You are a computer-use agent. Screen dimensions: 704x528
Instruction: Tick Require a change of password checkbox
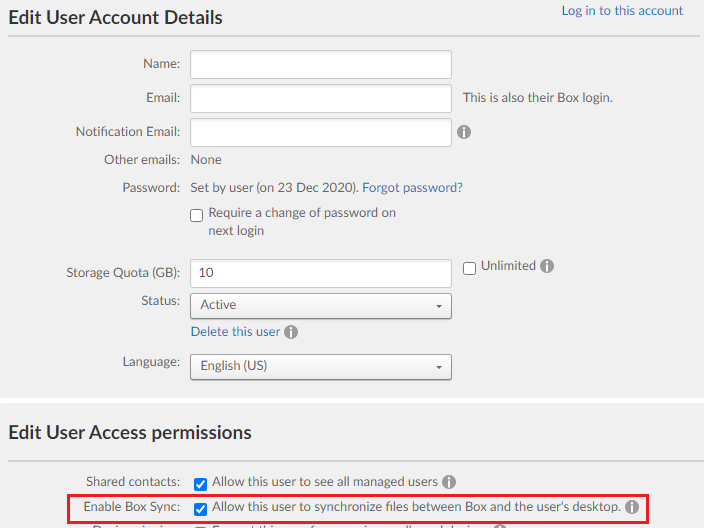(197, 214)
